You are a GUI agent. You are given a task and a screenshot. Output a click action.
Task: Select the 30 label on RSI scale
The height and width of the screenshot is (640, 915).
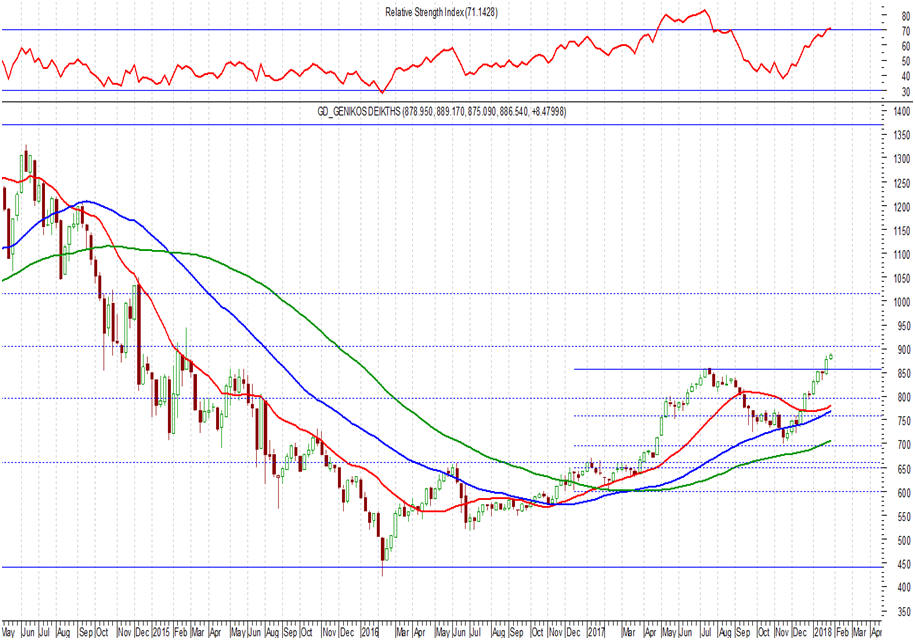click(x=906, y=92)
